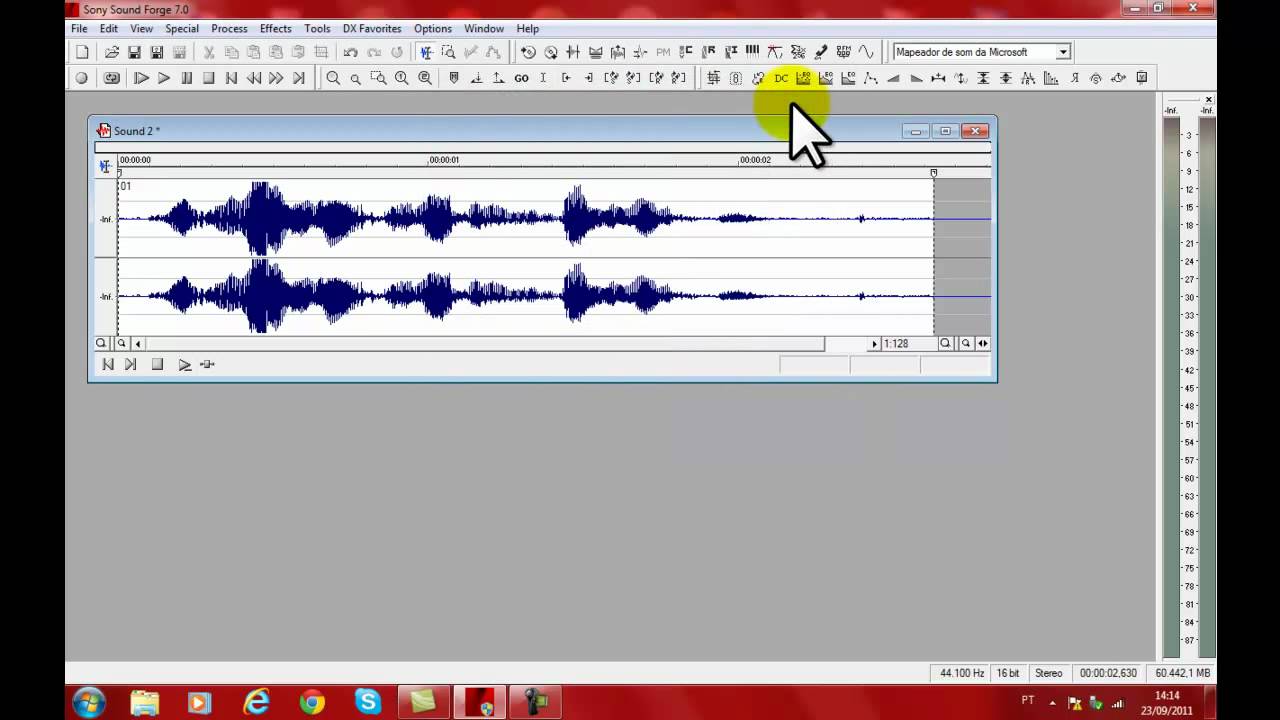
Task: Click the Fade Out icon
Action: (916, 78)
